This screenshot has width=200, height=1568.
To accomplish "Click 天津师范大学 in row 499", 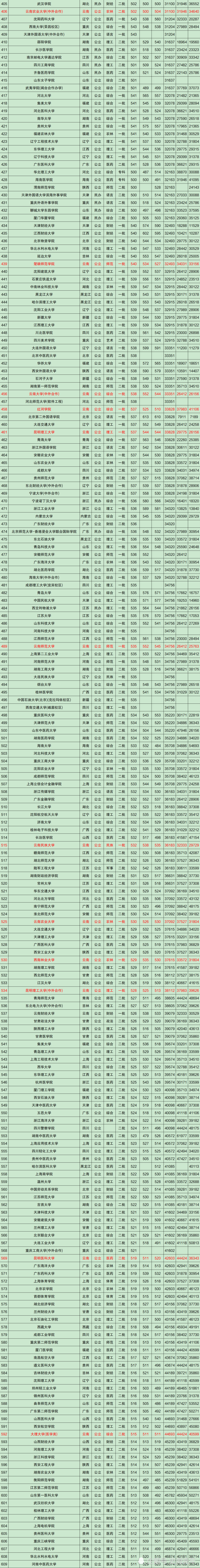I will coord(44,722).
